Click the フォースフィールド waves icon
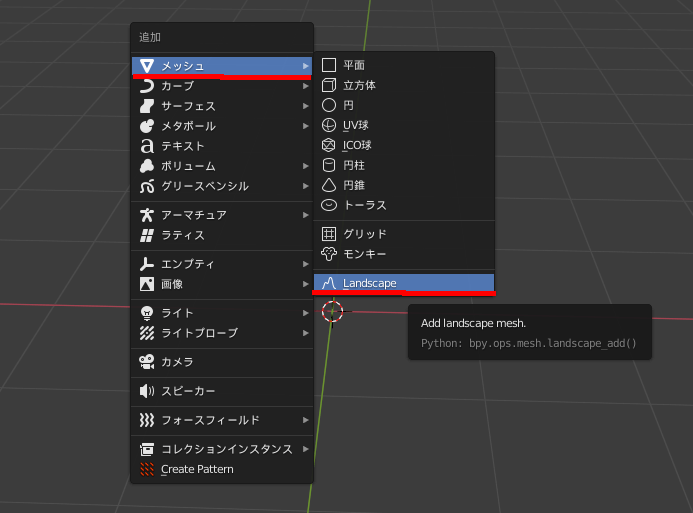 coord(147,420)
